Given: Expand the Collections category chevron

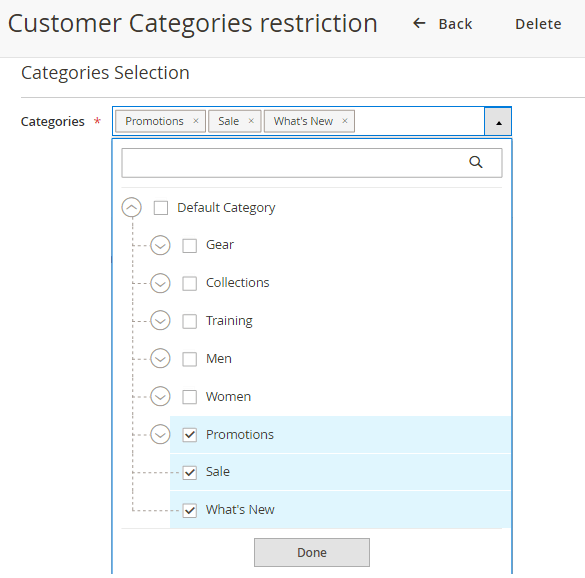Looking at the screenshot, I should 160,283.
